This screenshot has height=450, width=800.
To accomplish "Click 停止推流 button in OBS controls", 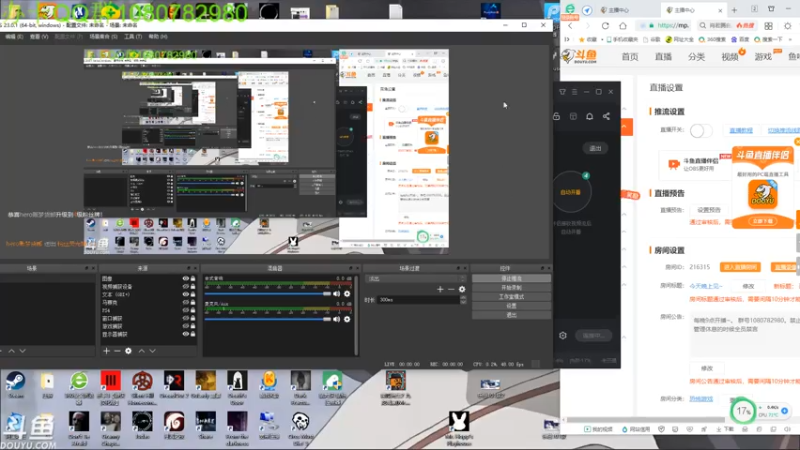I will pyautogui.click(x=511, y=279).
